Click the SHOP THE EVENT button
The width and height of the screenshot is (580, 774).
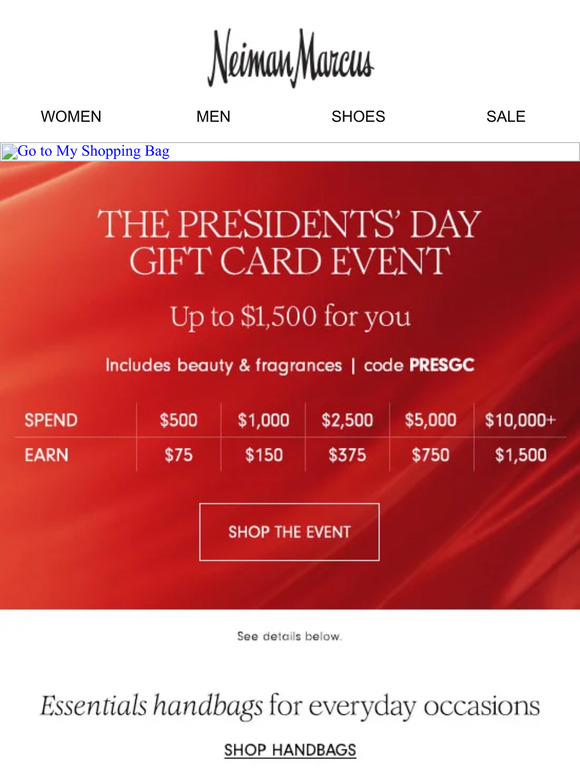pyautogui.click(x=289, y=532)
